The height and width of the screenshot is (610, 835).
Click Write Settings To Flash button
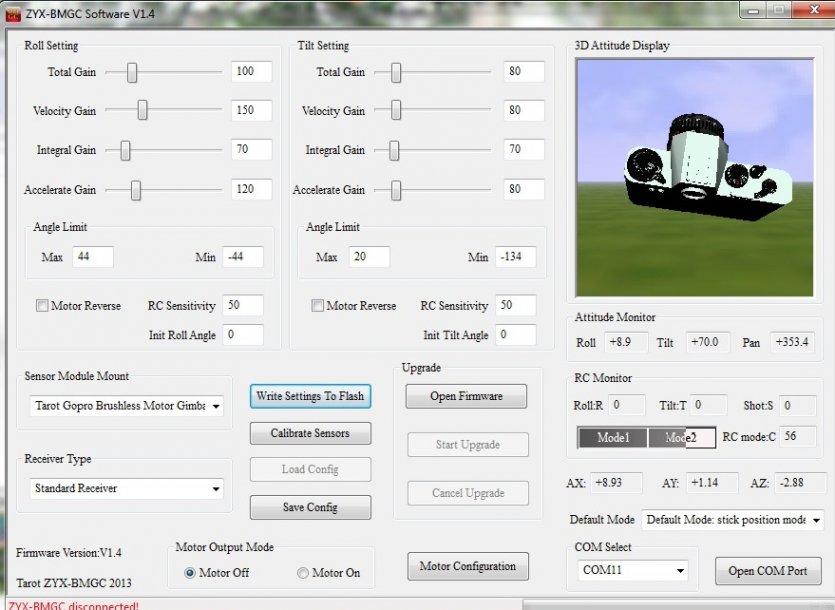tap(310, 396)
